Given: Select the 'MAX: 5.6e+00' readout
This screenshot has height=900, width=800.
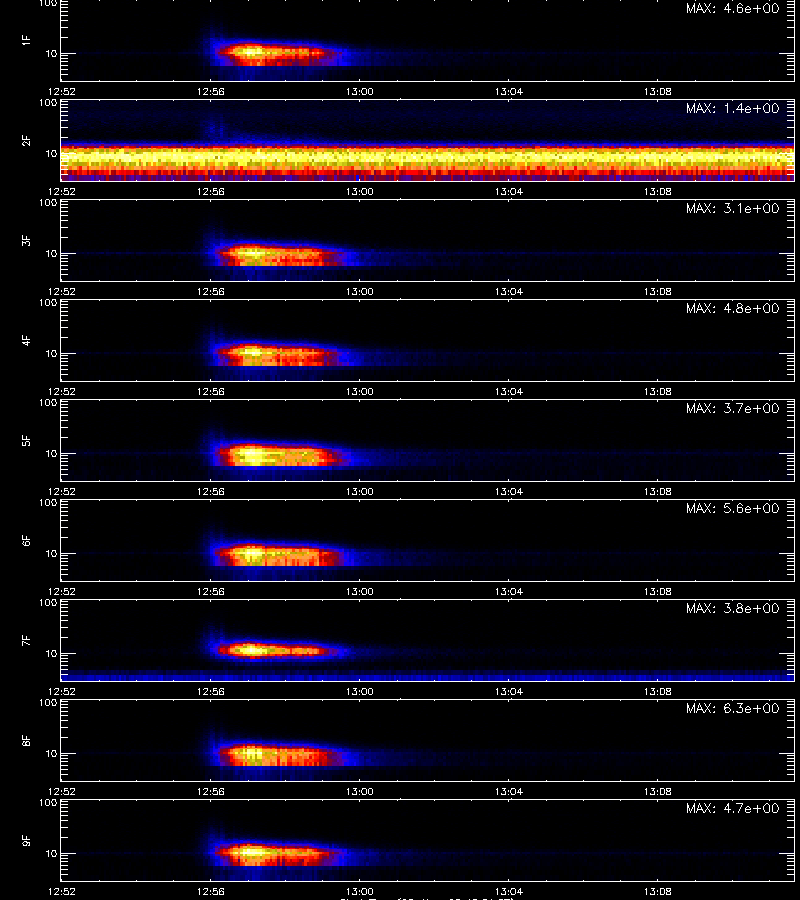Looking at the screenshot, I should point(732,509).
